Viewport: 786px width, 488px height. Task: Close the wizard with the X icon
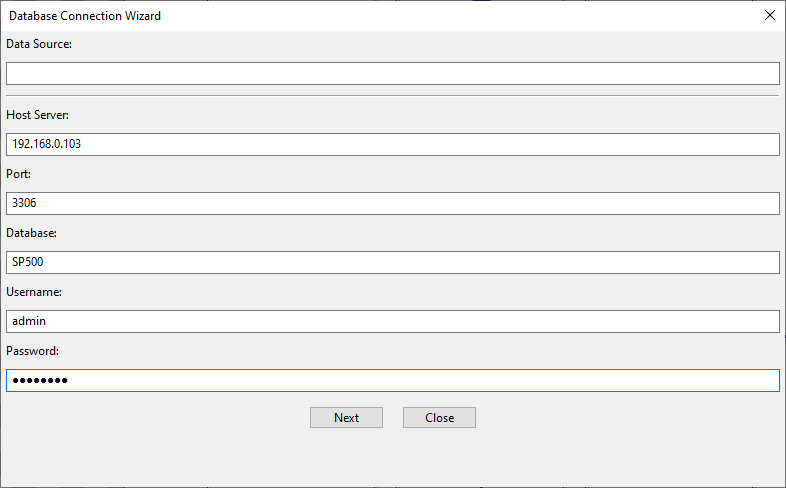770,16
